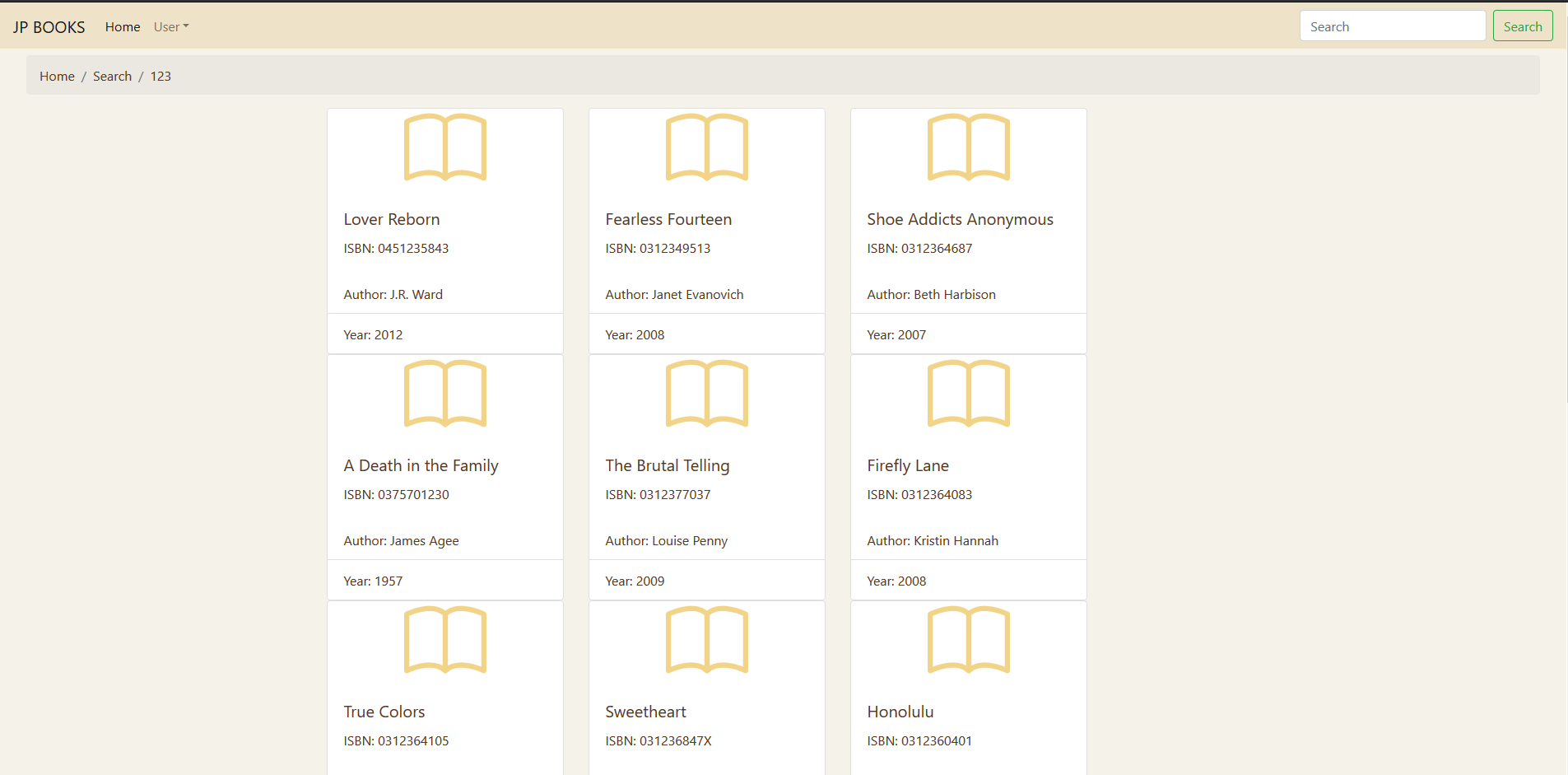Click The Brutal Telling book icon
Screen dimensions: 1568x775
click(x=707, y=394)
